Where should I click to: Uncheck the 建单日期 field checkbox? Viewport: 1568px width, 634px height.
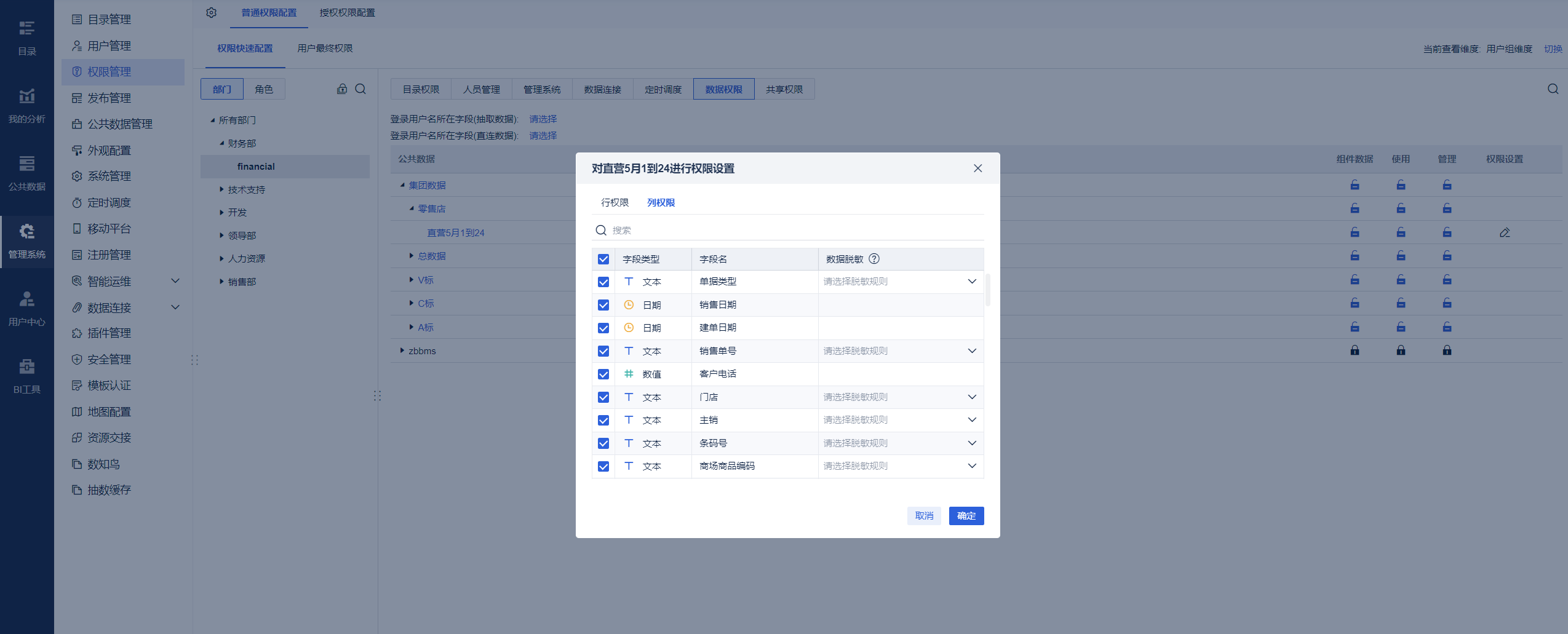pos(603,328)
